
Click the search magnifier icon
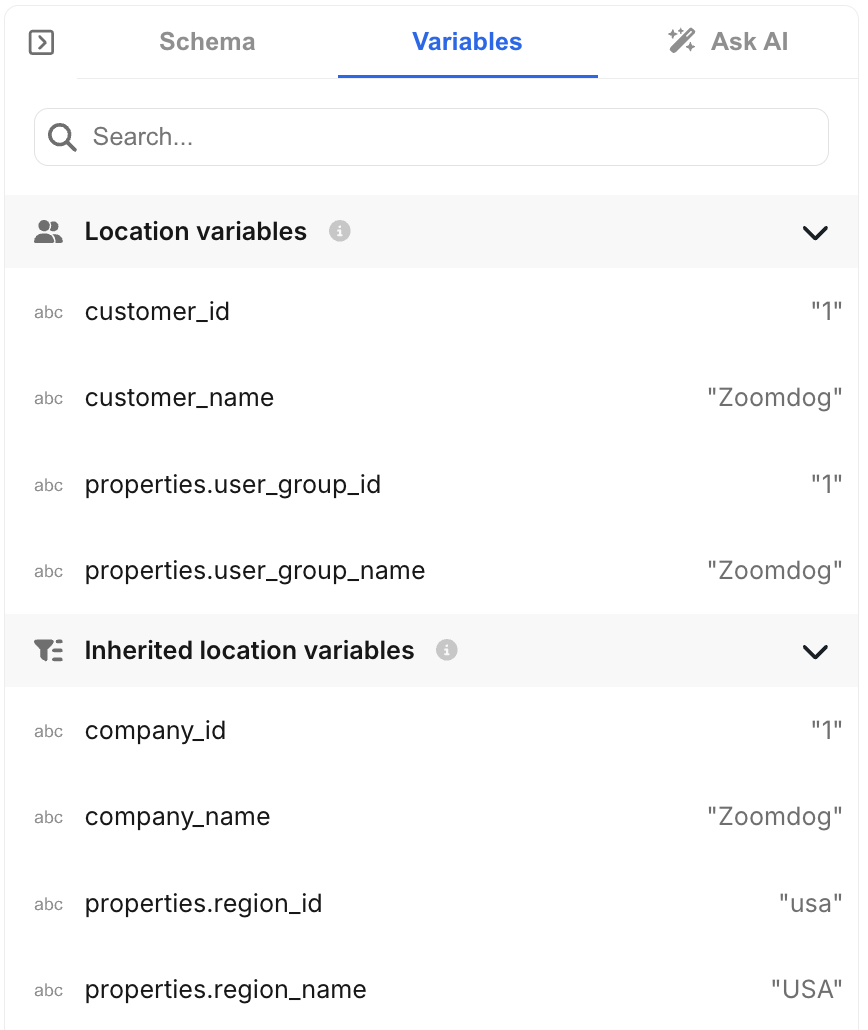coord(62,136)
